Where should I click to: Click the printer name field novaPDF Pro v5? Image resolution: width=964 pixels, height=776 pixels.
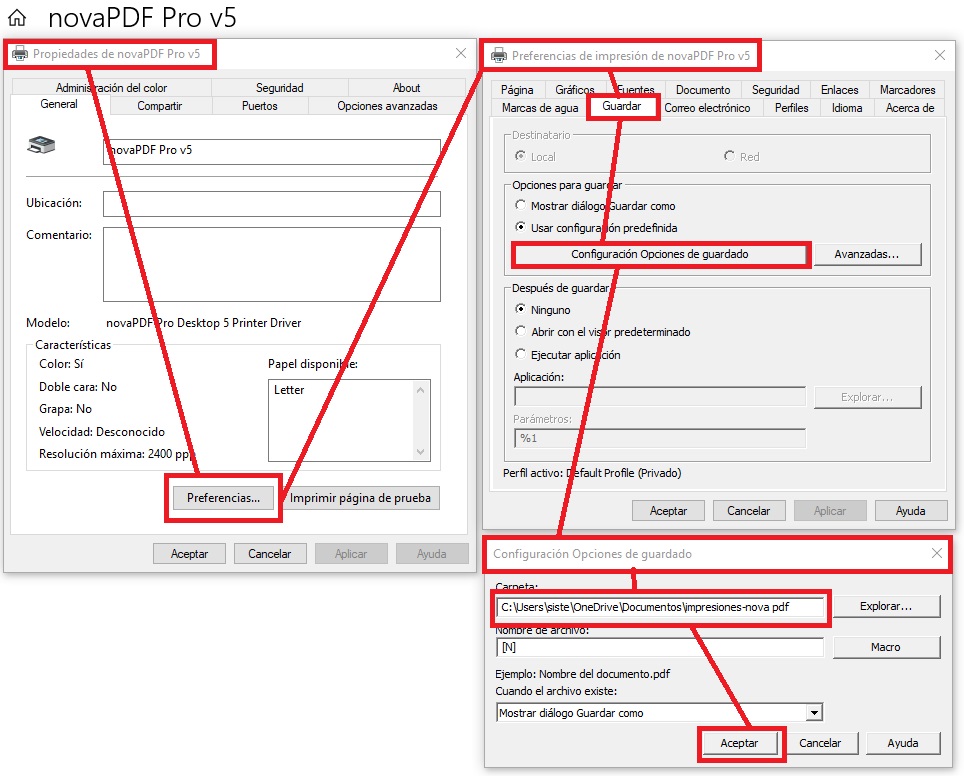coord(272,151)
